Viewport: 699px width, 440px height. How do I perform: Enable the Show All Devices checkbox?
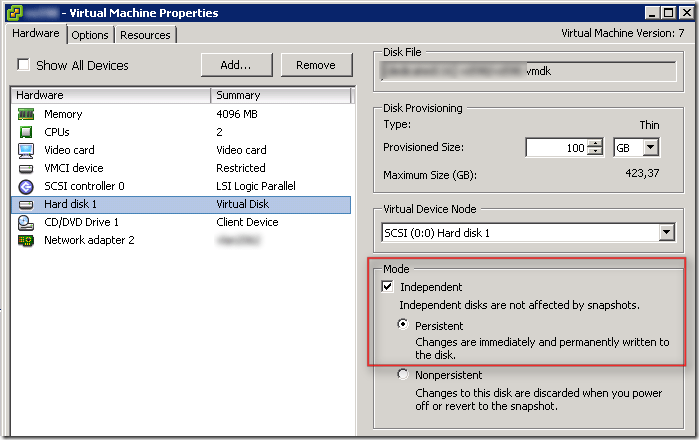[23, 65]
